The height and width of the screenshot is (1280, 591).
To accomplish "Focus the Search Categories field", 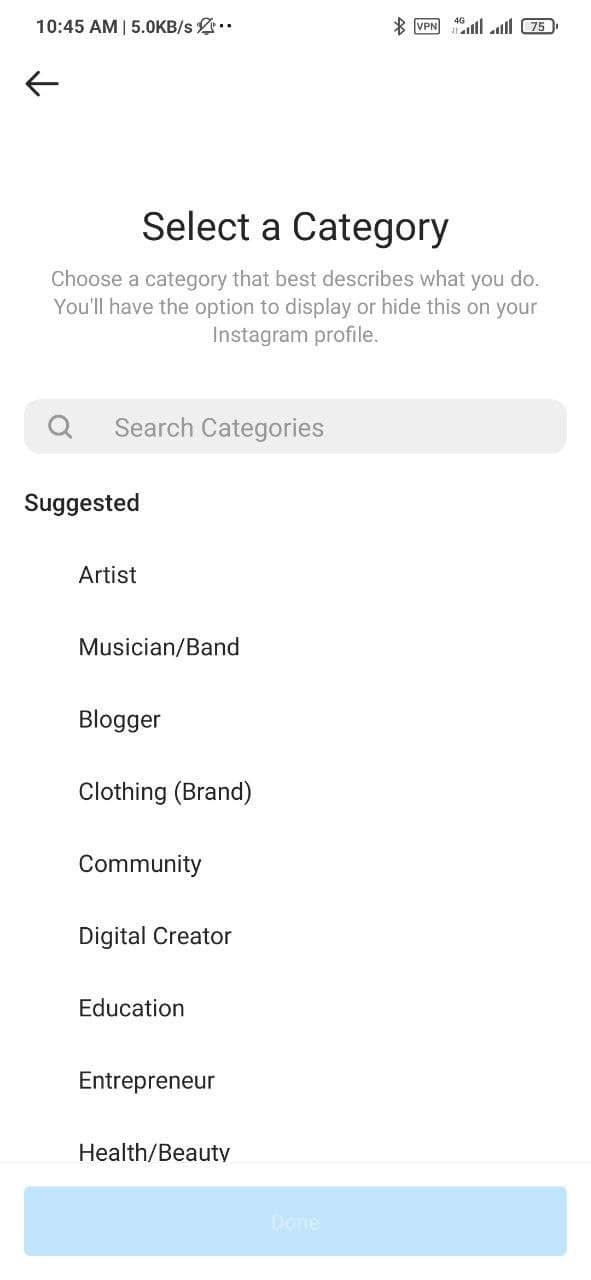I will [x=295, y=427].
